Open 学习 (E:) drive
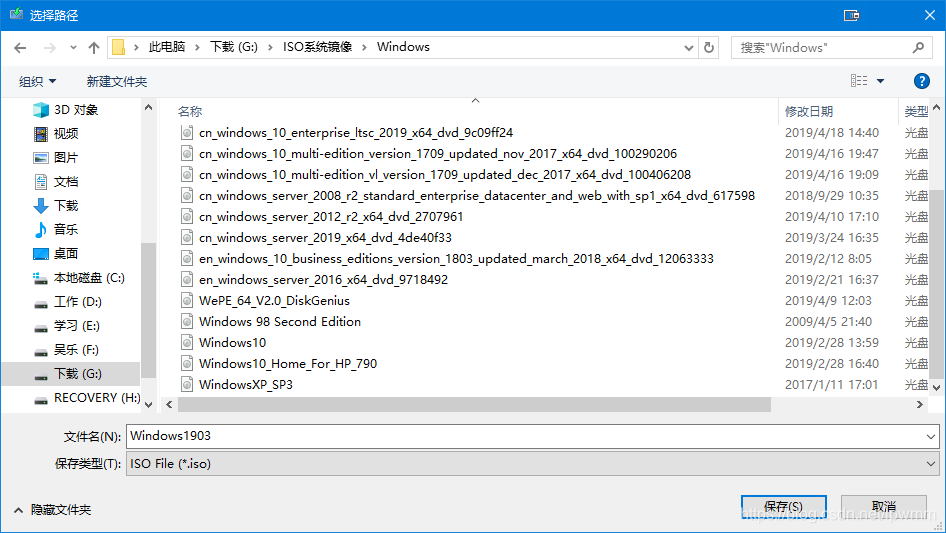This screenshot has height=533, width=946. (x=77, y=326)
